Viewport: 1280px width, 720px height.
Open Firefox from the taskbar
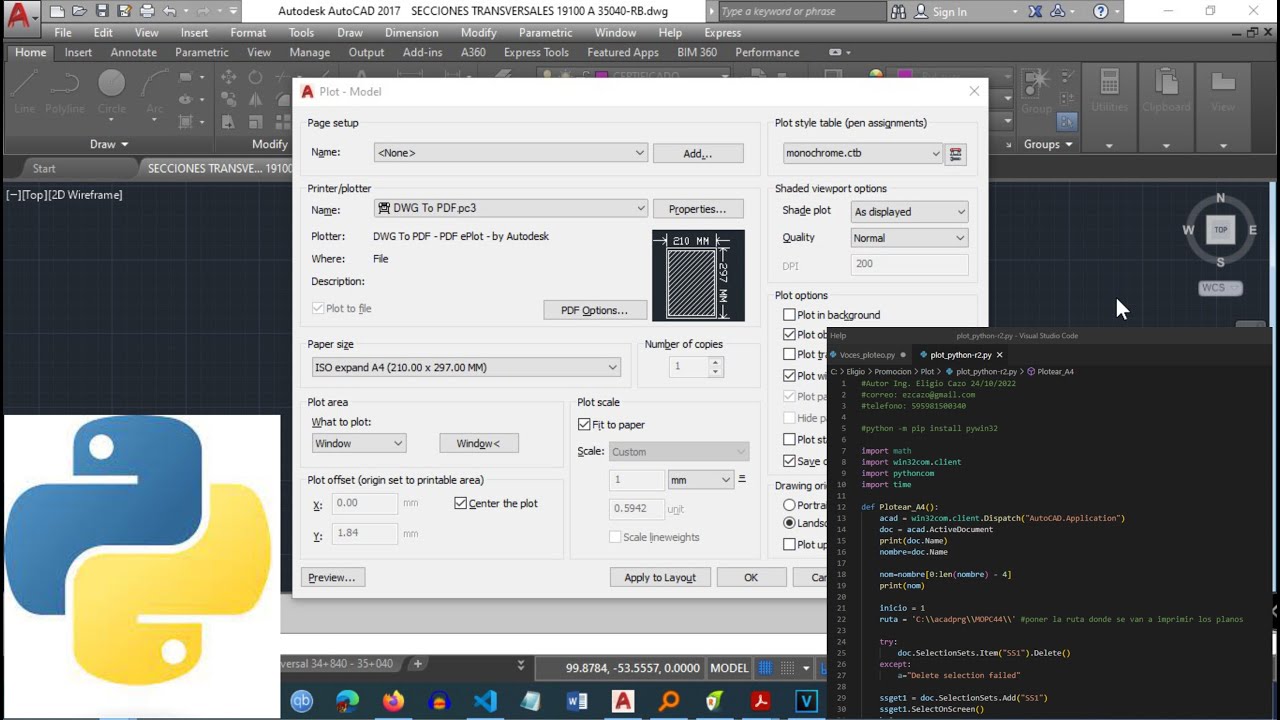click(393, 701)
